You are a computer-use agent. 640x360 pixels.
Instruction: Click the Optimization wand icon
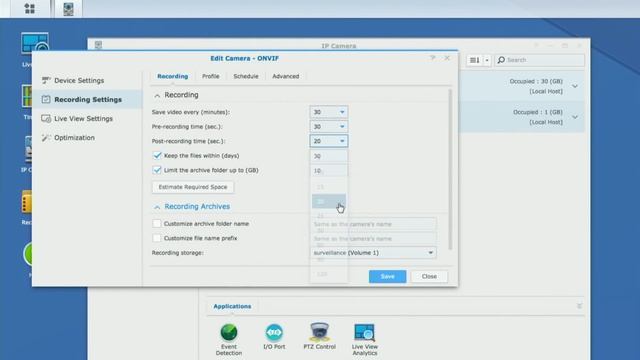point(46,138)
